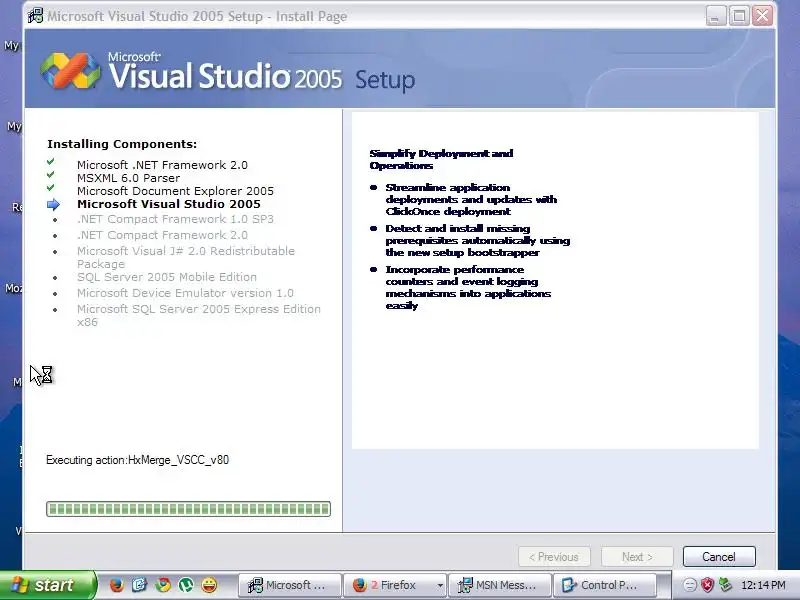Click the Visual Studio 2005 logo icon

(70, 70)
